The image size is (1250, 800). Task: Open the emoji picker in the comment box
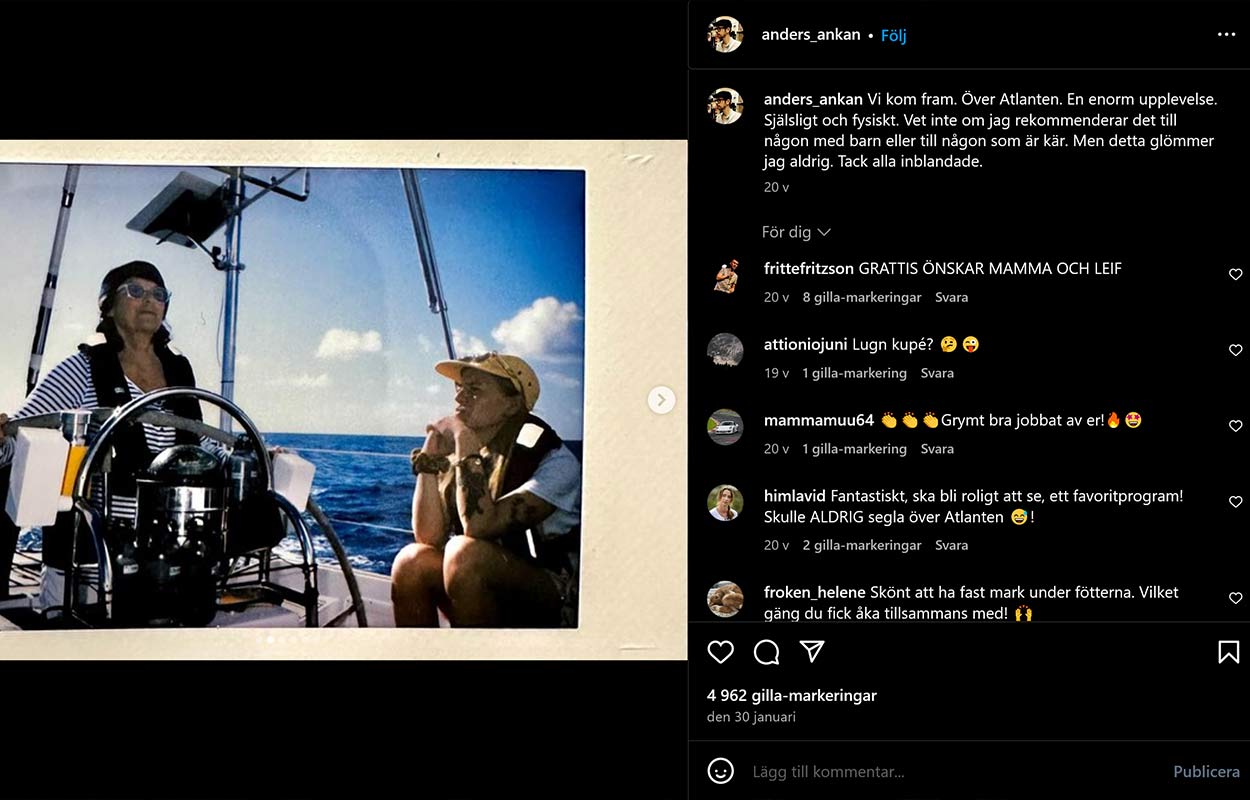(x=720, y=771)
